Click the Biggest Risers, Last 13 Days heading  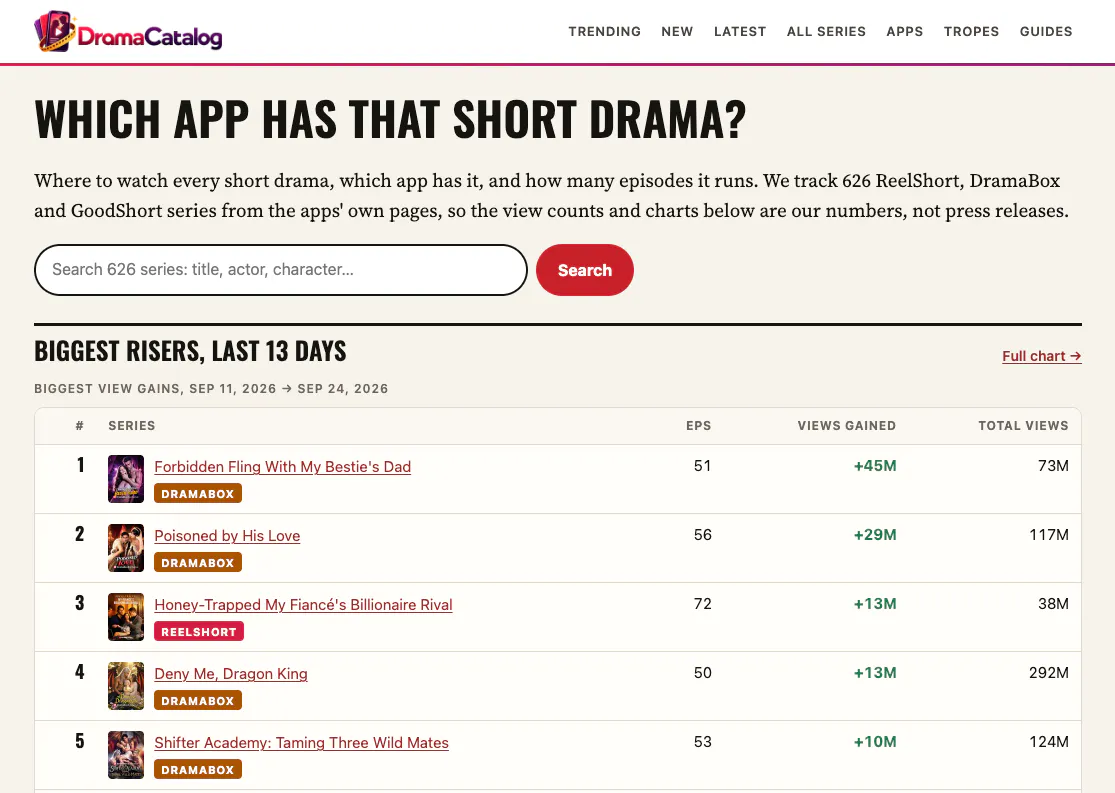(190, 351)
